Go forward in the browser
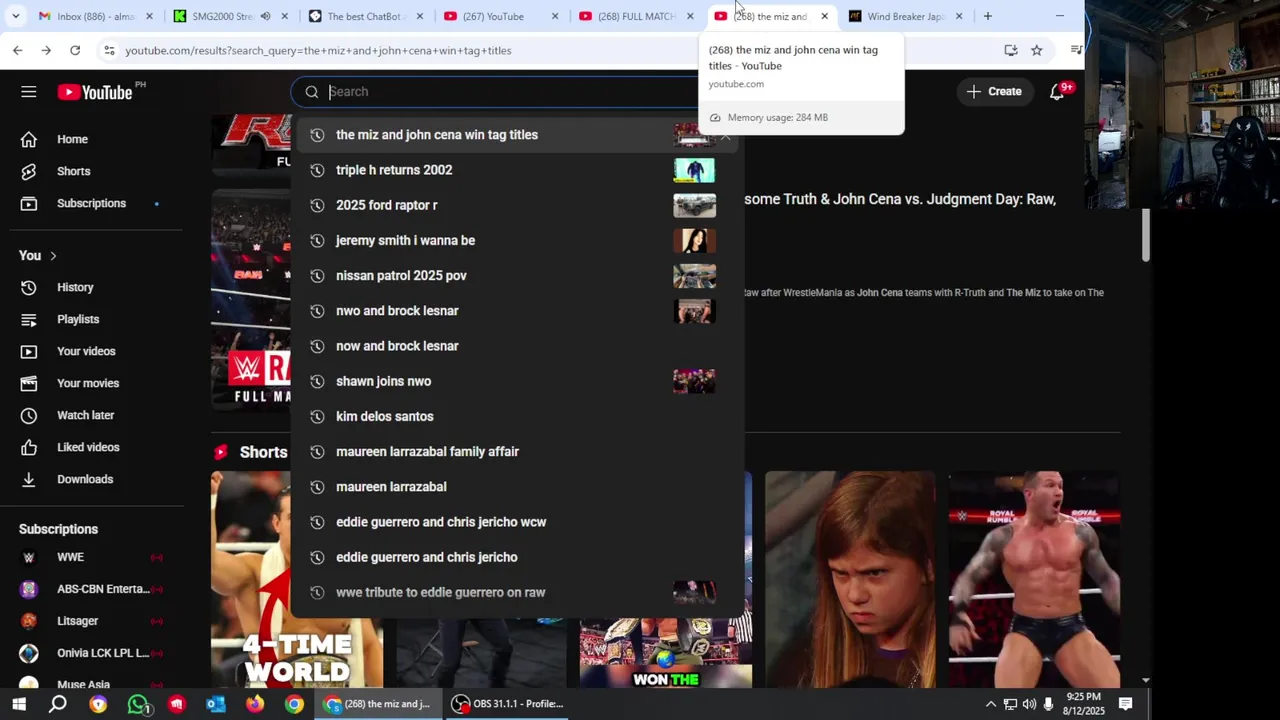This screenshot has width=1280, height=720. coord(46,50)
